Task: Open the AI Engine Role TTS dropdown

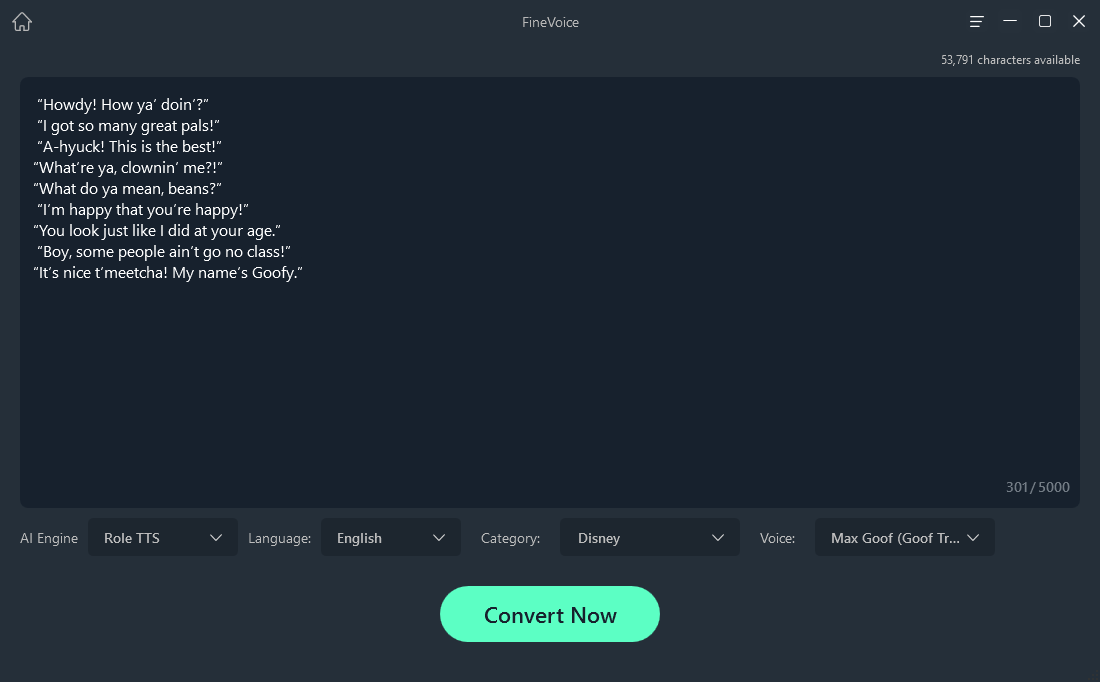Action: (163, 537)
